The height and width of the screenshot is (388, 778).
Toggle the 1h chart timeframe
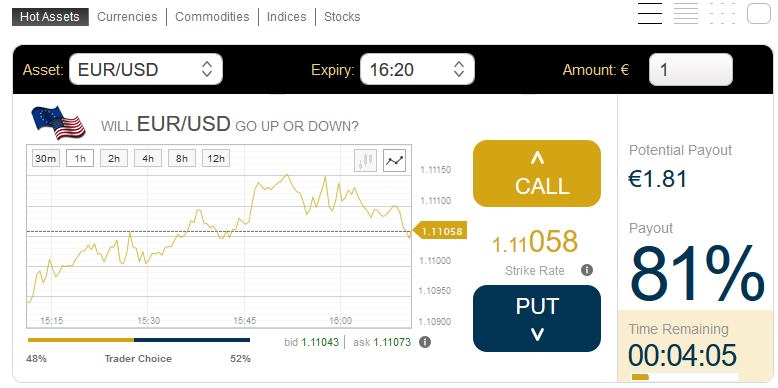[x=80, y=159]
